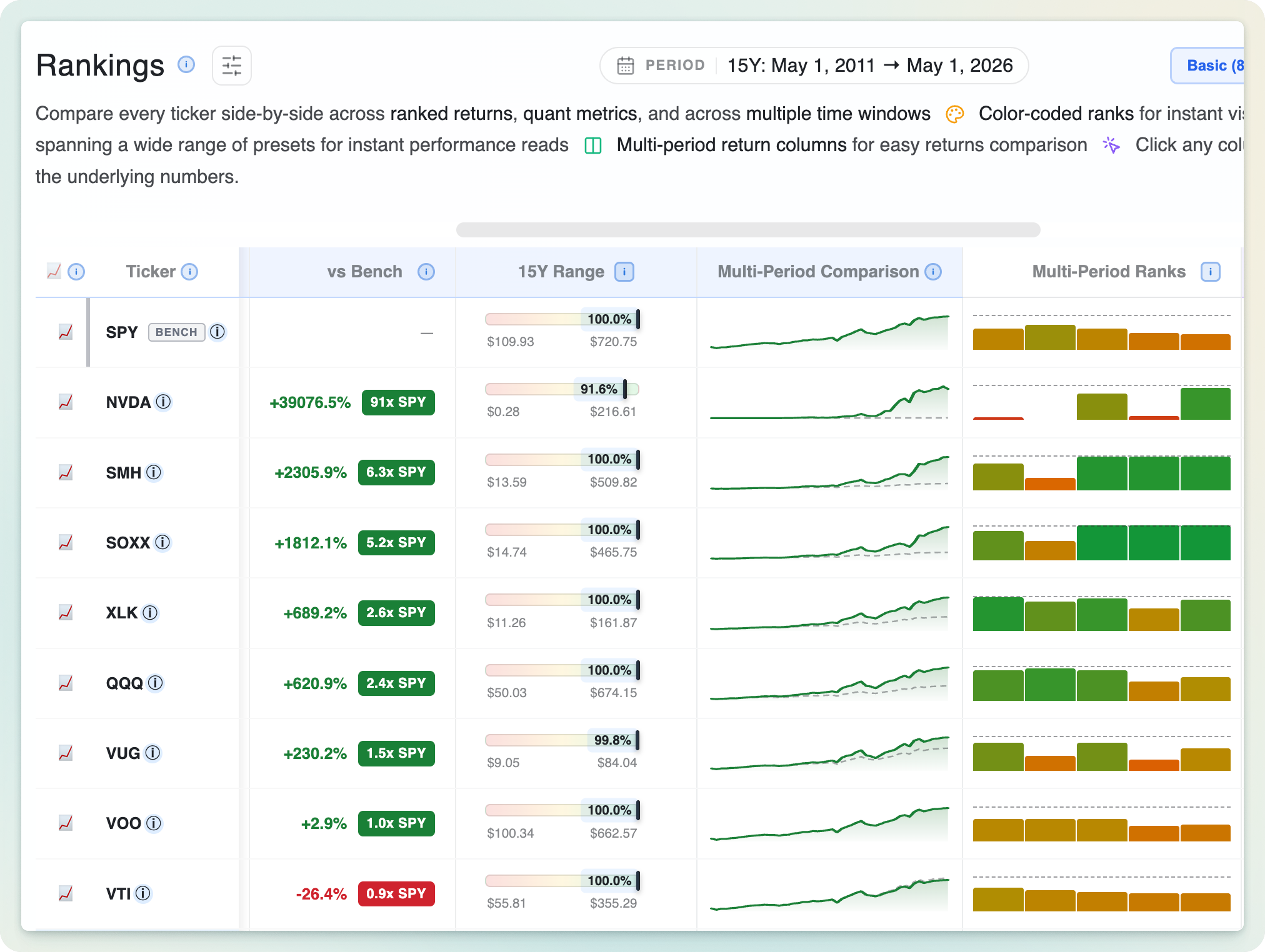Click the -26.4% value for VTI
Viewport: 1265px width, 952px height.
(x=321, y=895)
